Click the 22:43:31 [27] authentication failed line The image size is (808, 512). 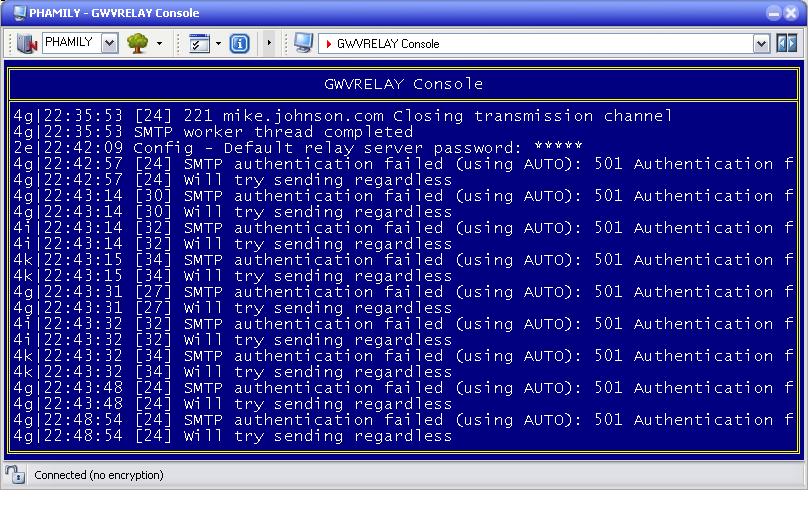403,292
